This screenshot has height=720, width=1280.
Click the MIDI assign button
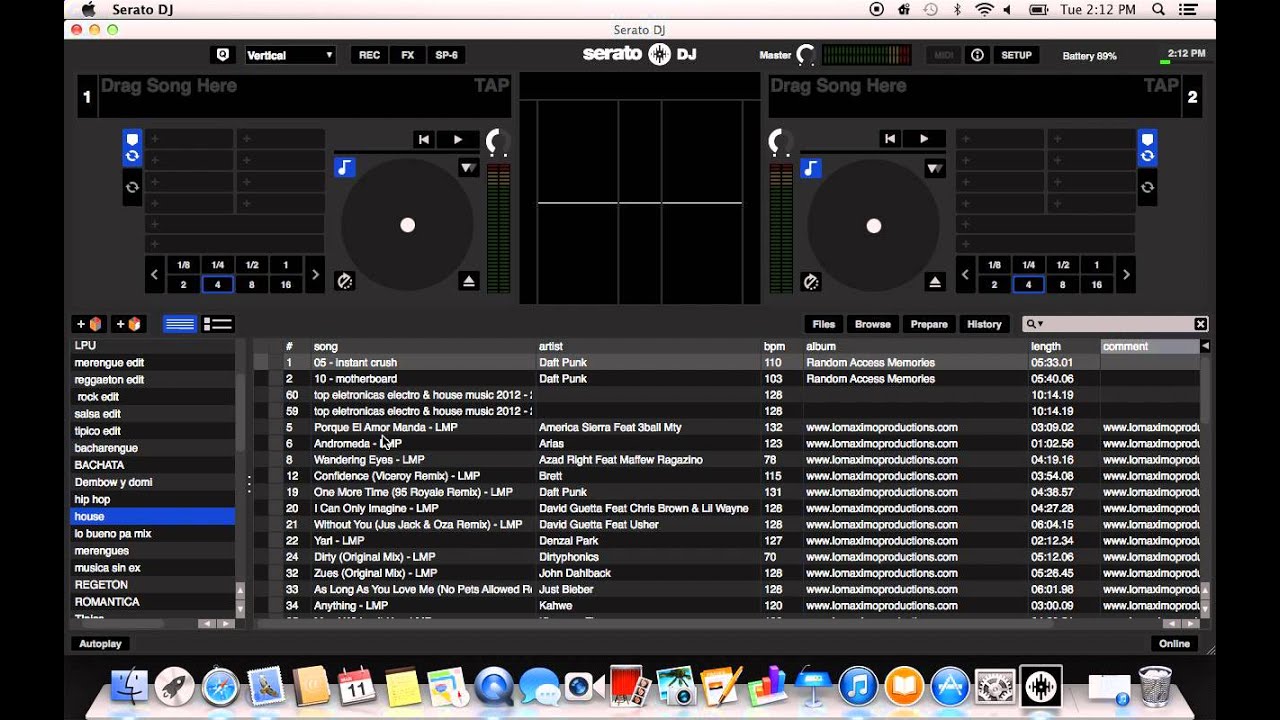coord(943,55)
